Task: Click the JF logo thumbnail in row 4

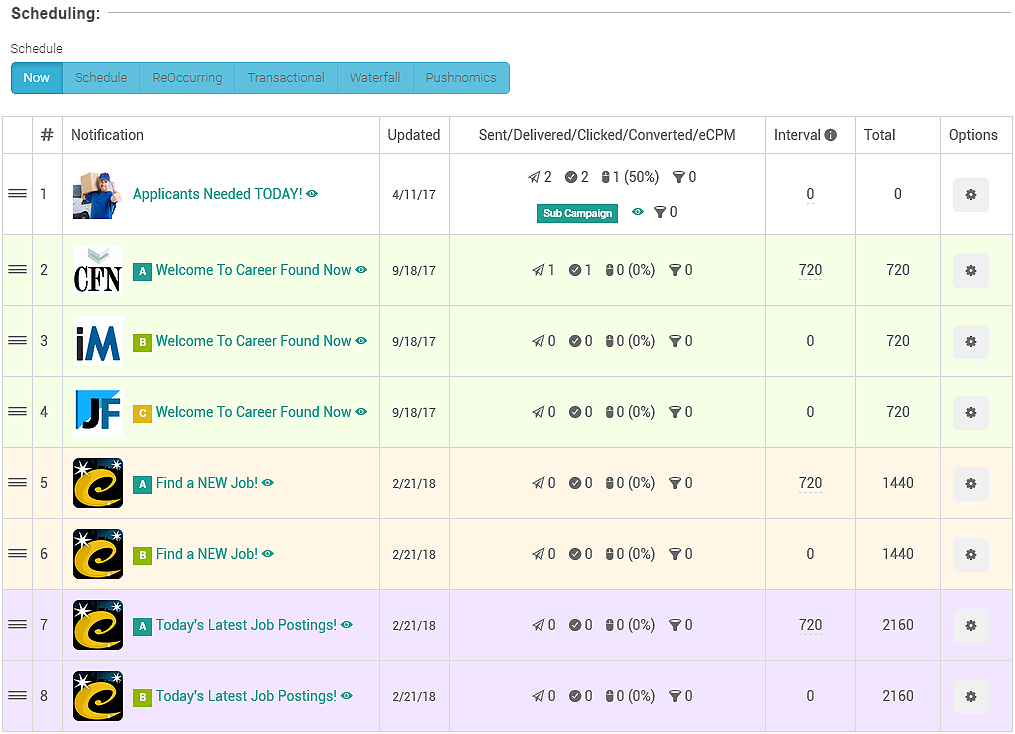Action: pos(98,412)
